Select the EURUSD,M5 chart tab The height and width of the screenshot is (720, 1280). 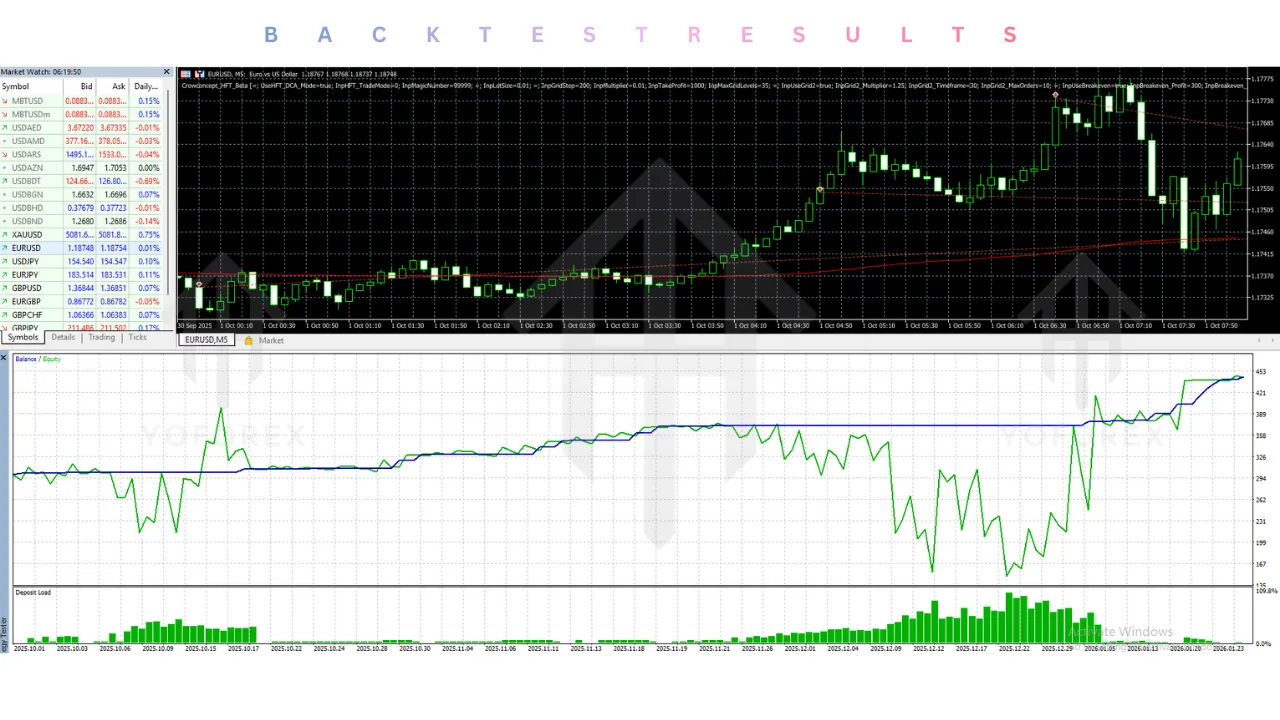pos(206,340)
